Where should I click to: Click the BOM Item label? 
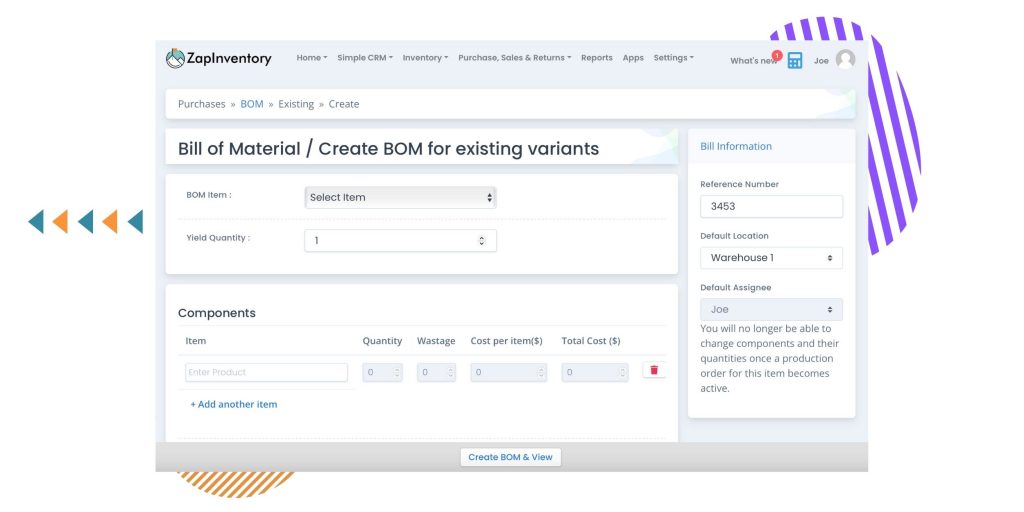pyautogui.click(x=208, y=195)
